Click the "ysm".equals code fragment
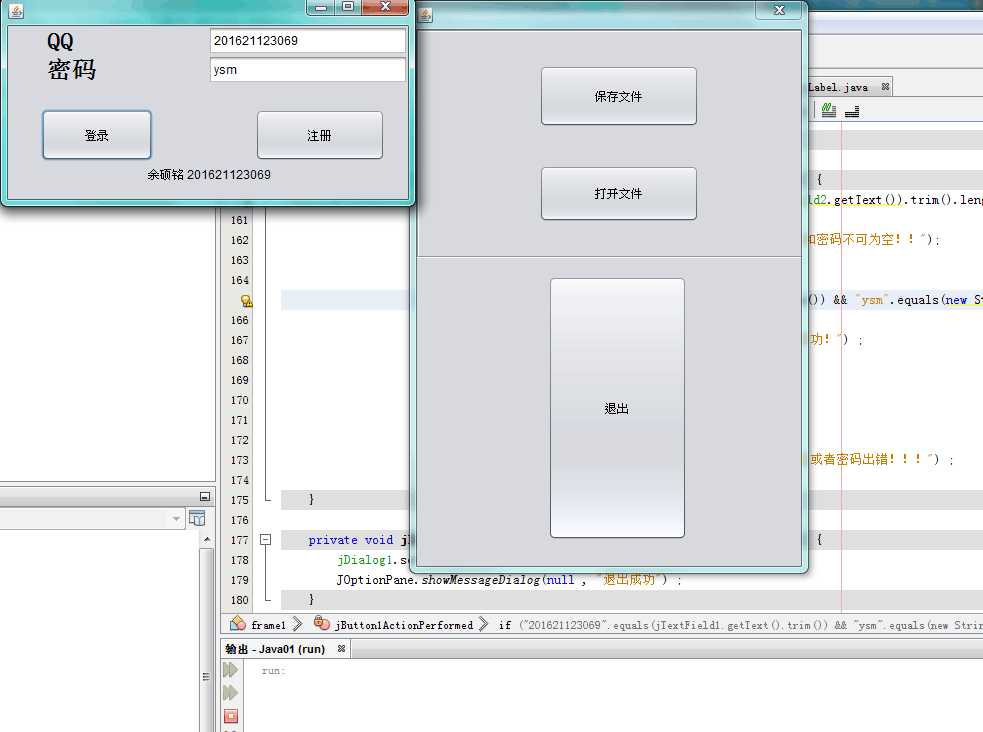The height and width of the screenshot is (732, 983). point(897,300)
